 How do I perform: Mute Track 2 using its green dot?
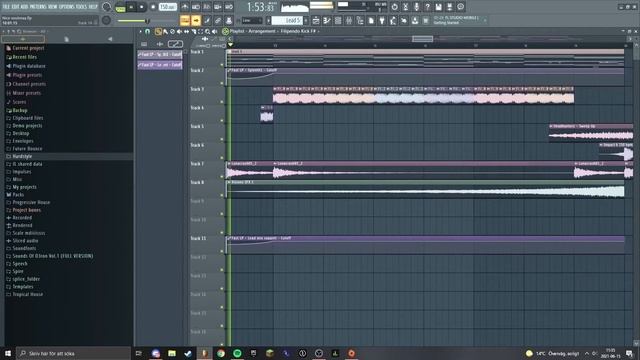pos(222,83)
